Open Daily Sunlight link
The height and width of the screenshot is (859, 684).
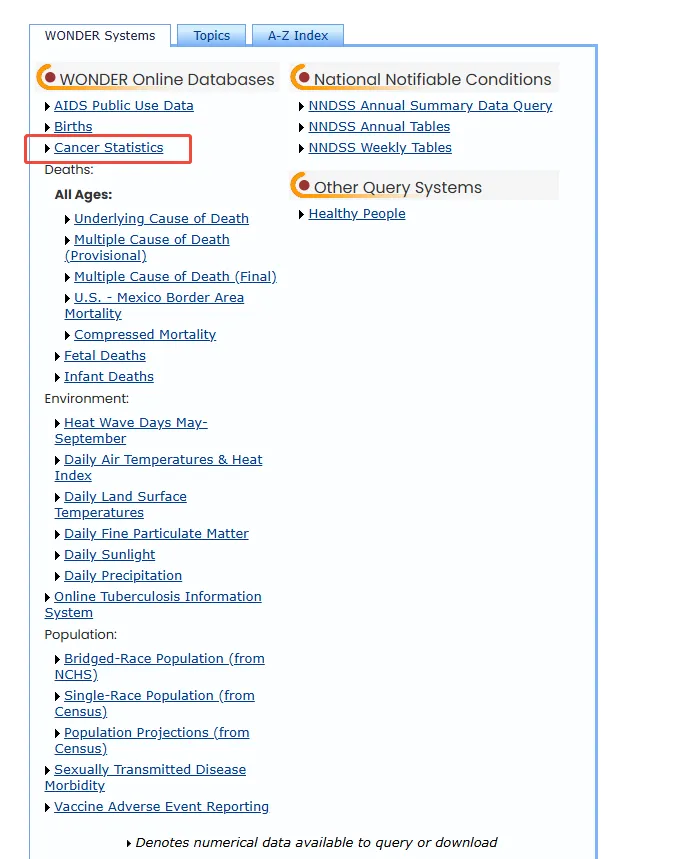110,555
